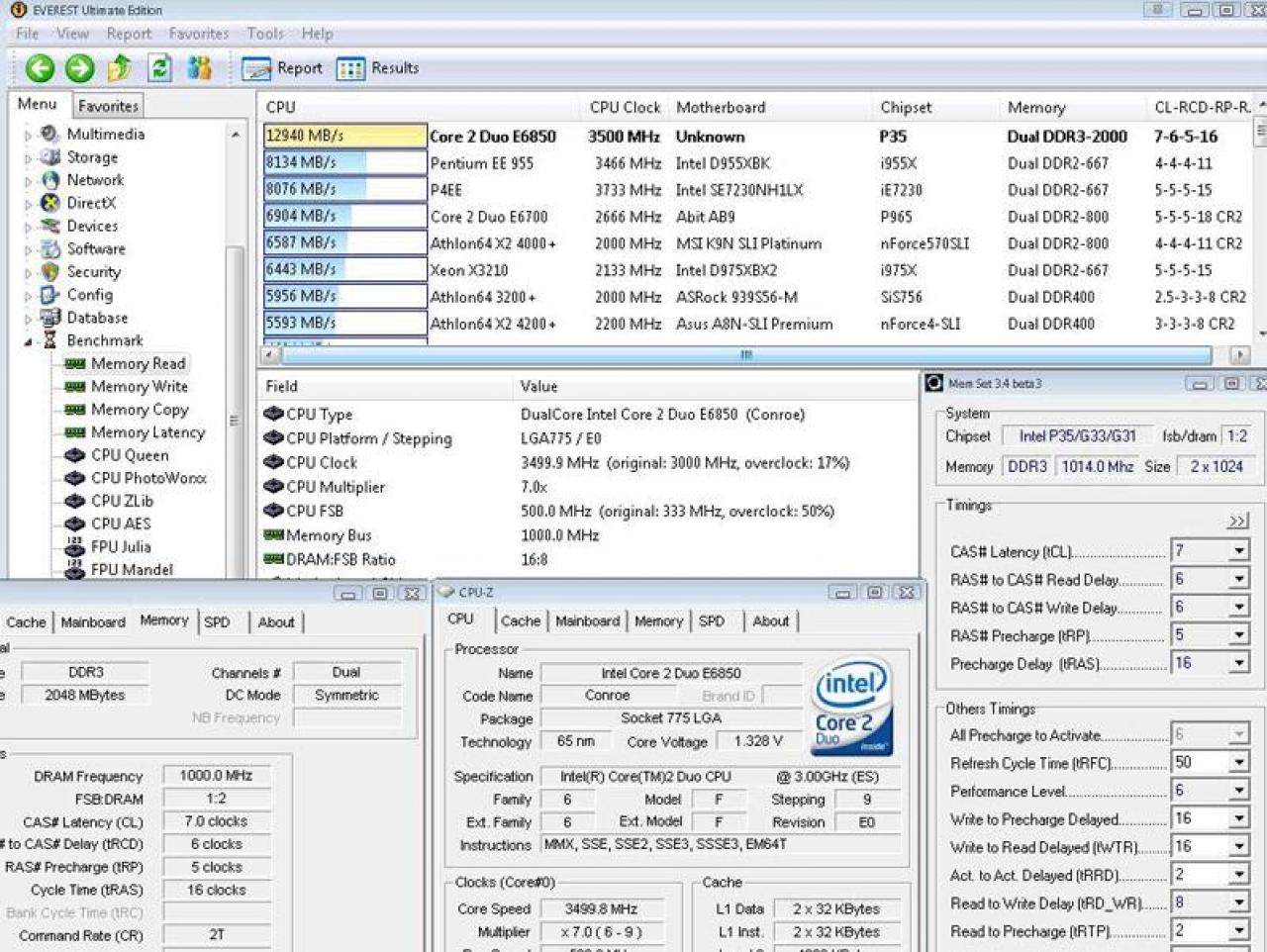Click the green Forward arrow toolbar icon

tap(79, 68)
